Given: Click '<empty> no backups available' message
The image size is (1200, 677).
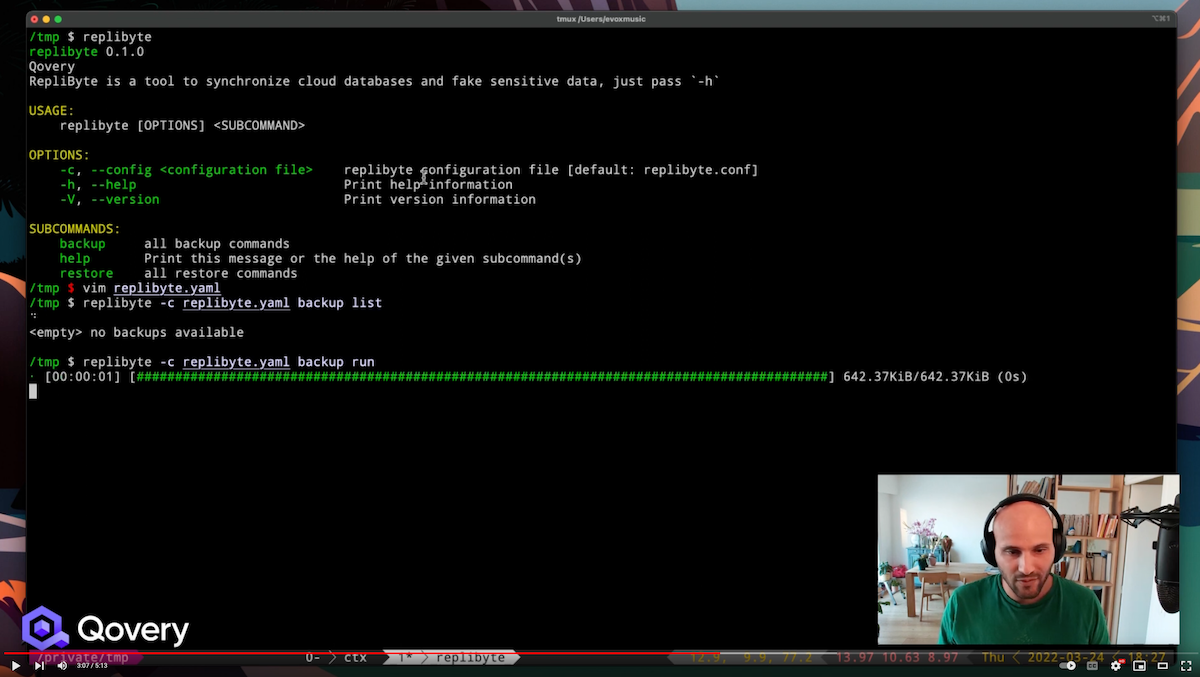Looking at the screenshot, I should click(x=136, y=332).
